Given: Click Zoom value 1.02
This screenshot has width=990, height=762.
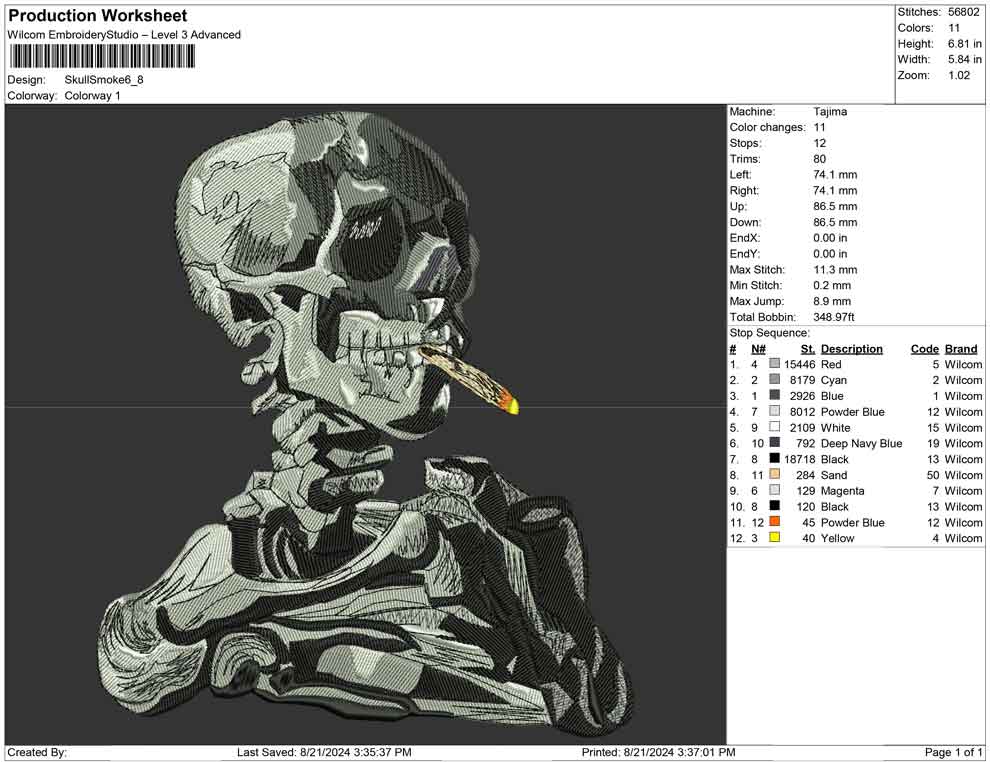Looking at the screenshot, I should tap(959, 75).
